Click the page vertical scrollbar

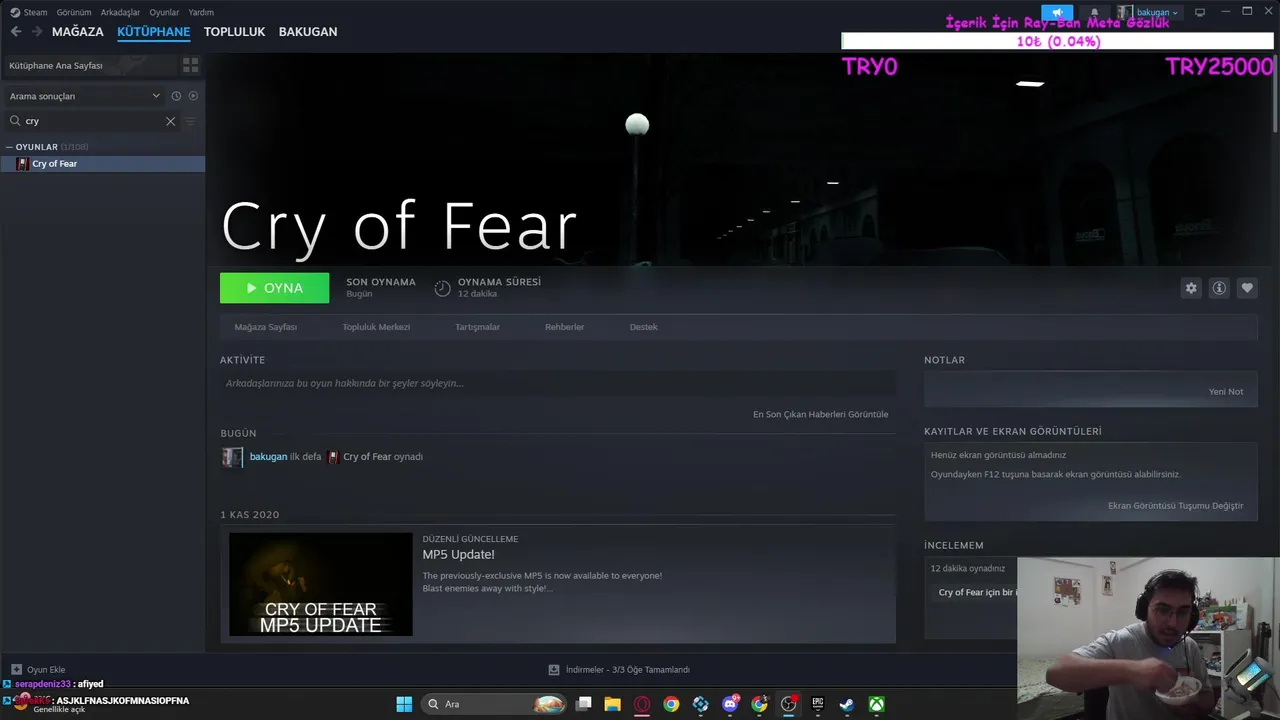[x=1275, y=95]
